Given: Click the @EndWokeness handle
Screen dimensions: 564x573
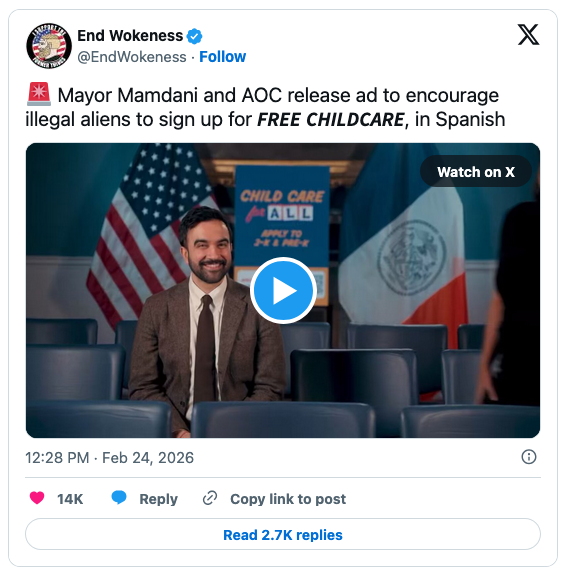Looking at the screenshot, I should [132, 57].
